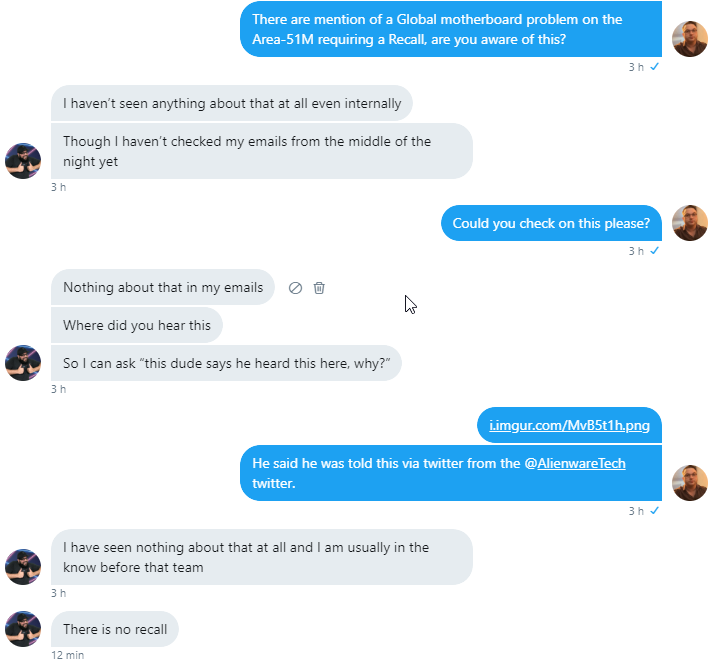The height and width of the screenshot is (666, 708).
Task: Select the "Where did you hear this" message
Action: (137, 325)
